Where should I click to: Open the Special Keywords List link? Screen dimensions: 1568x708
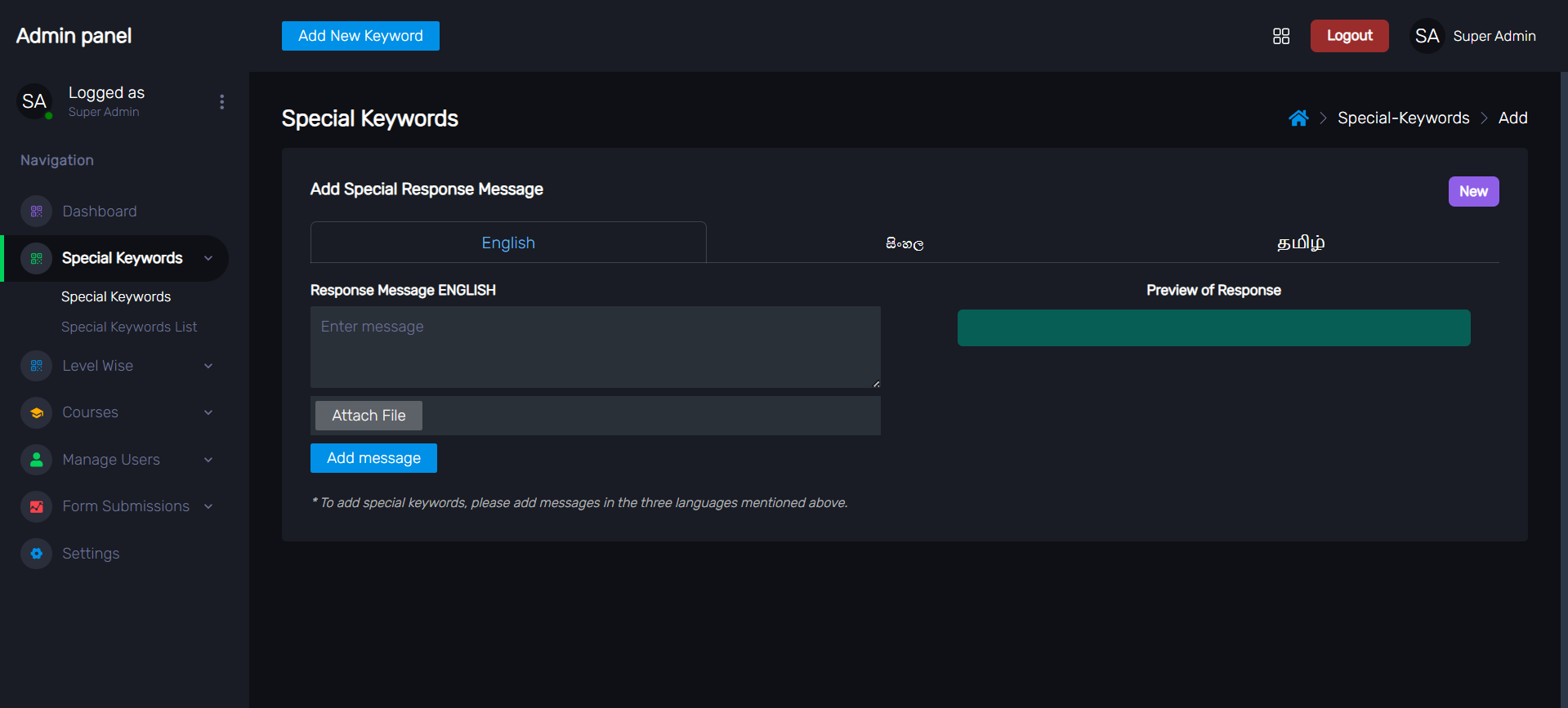(x=129, y=327)
